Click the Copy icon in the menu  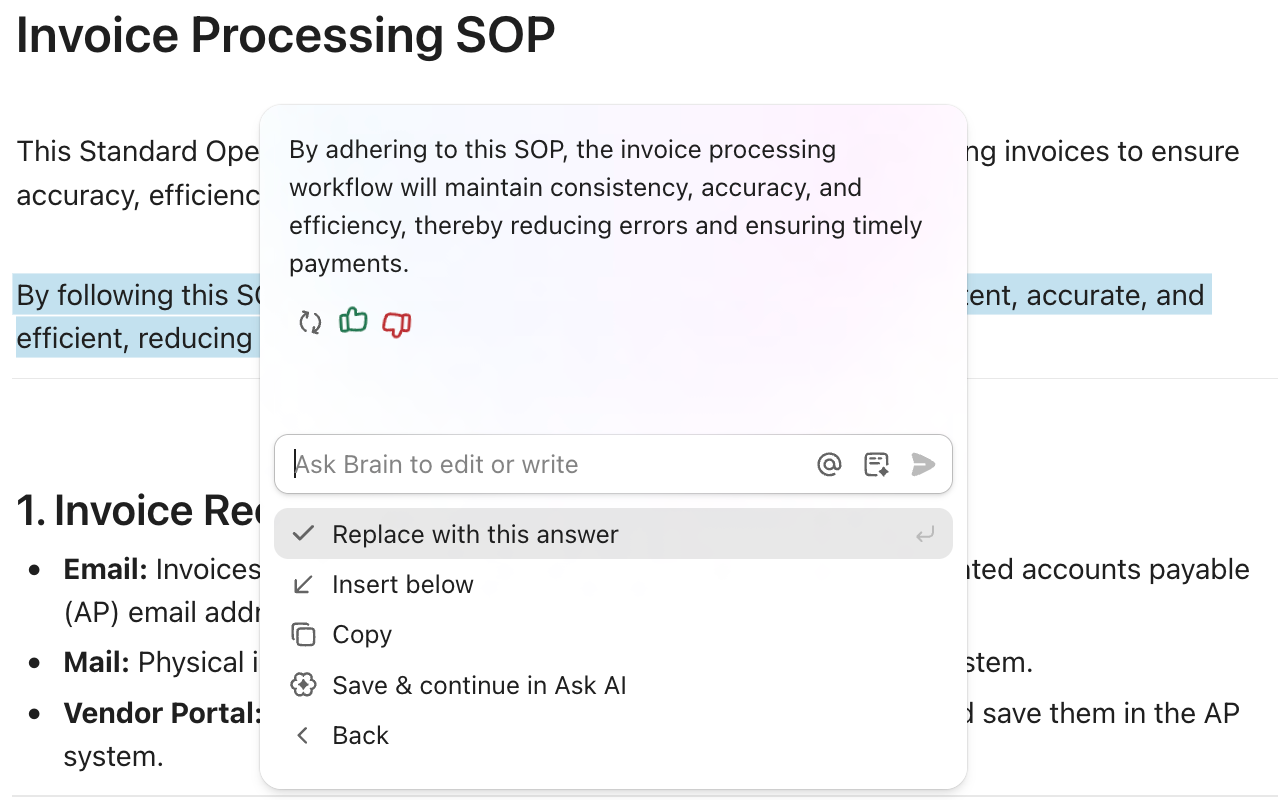point(303,634)
